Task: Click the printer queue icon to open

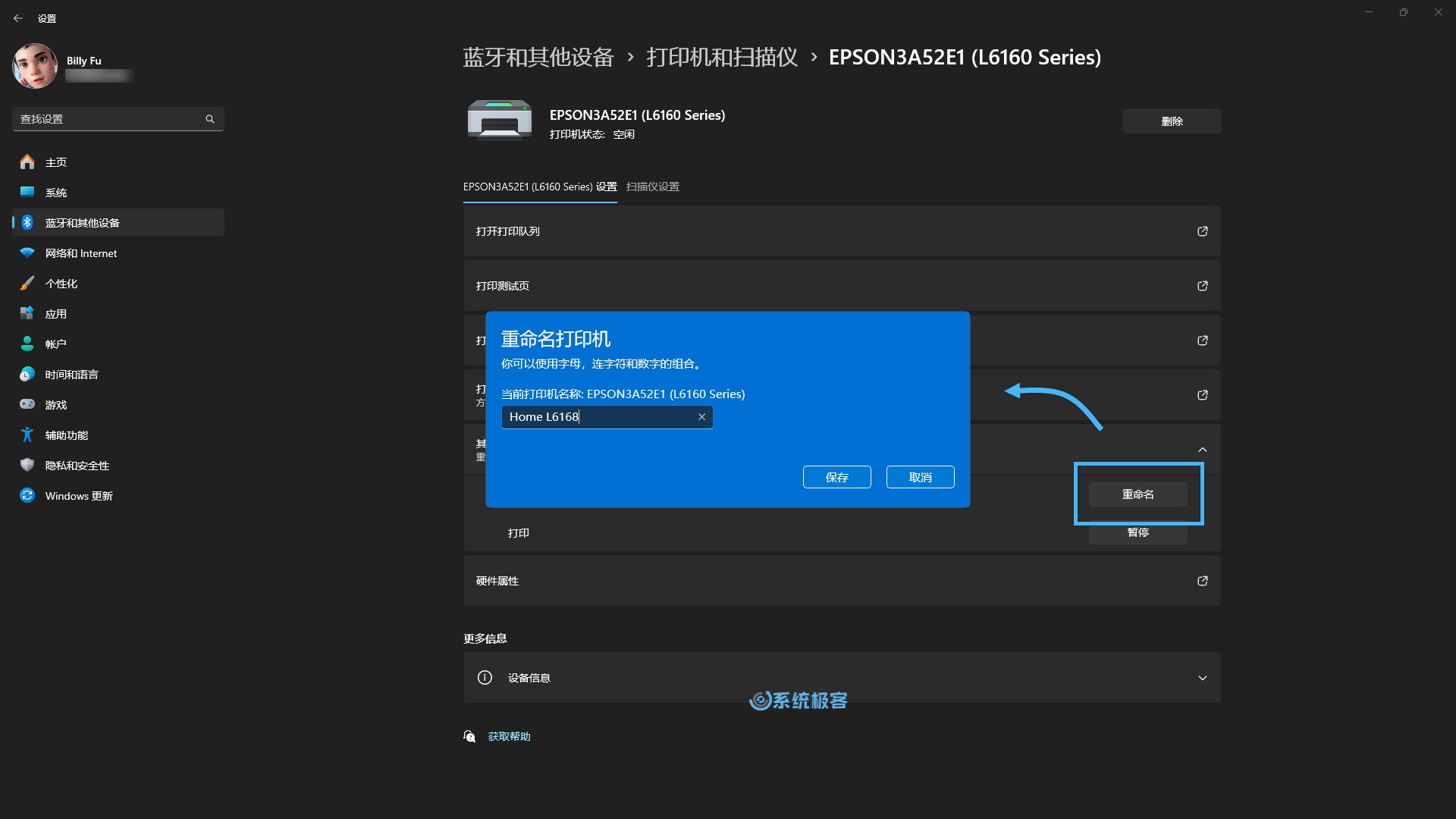Action: 1202,231
